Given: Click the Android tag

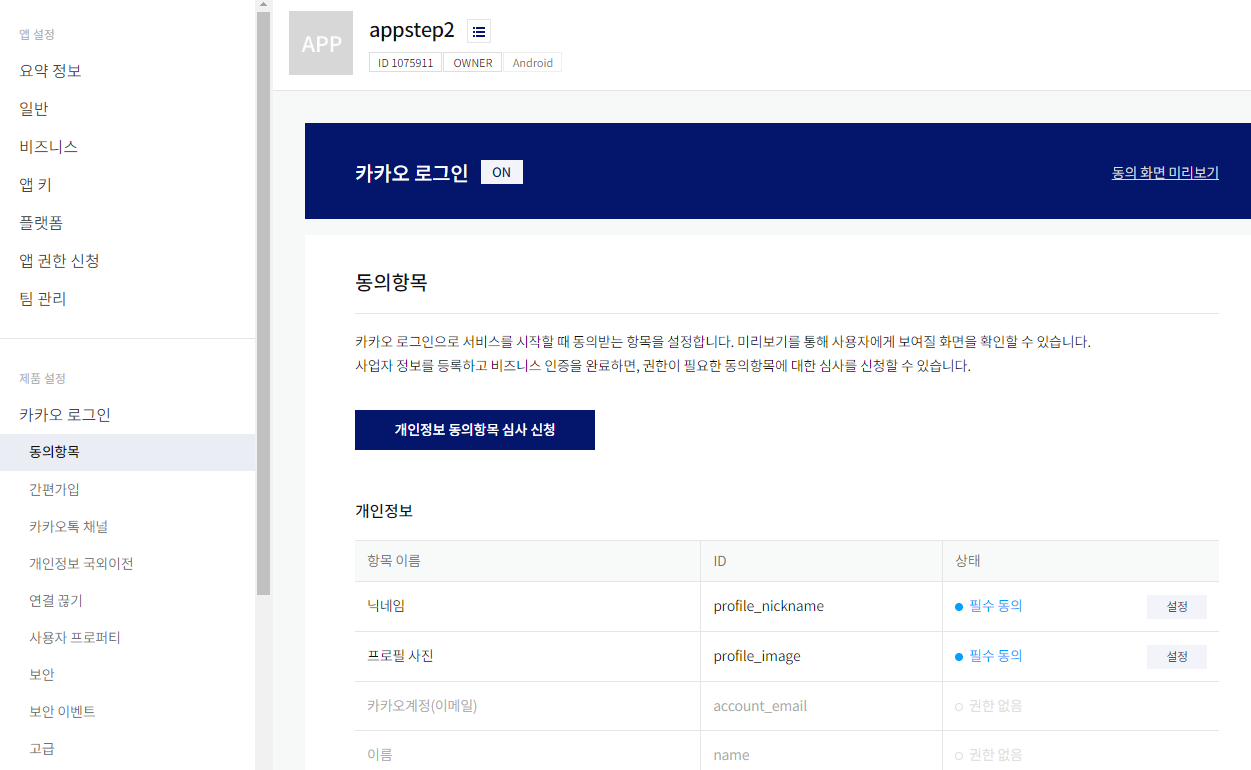Looking at the screenshot, I should [533, 62].
